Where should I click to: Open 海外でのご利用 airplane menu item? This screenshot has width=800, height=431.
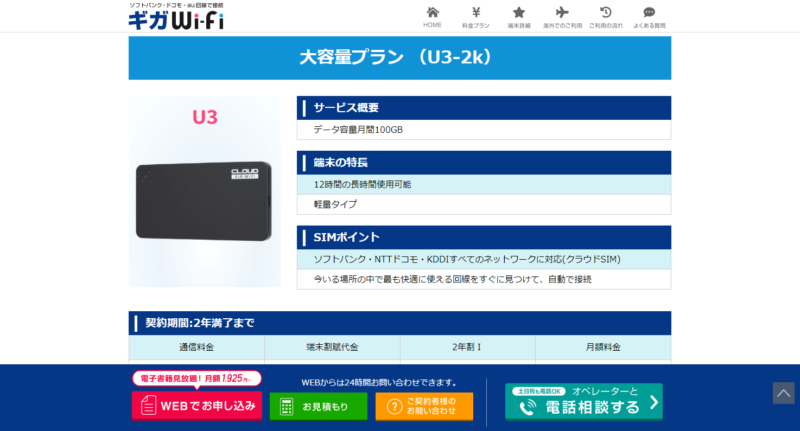pyautogui.click(x=562, y=17)
